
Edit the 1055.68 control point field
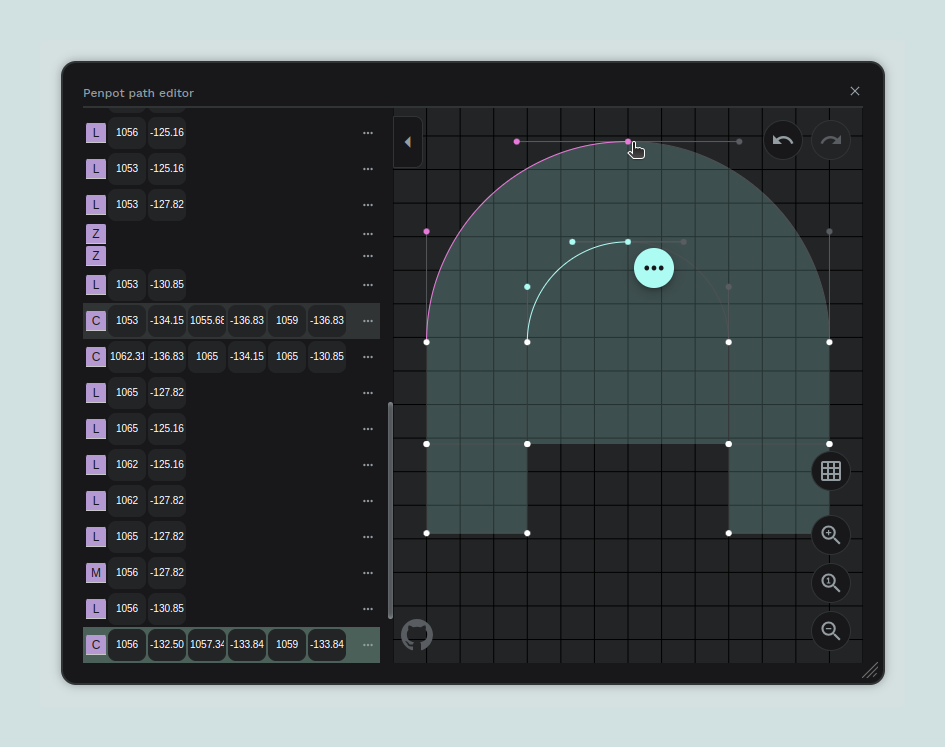click(x=207, y=321)
